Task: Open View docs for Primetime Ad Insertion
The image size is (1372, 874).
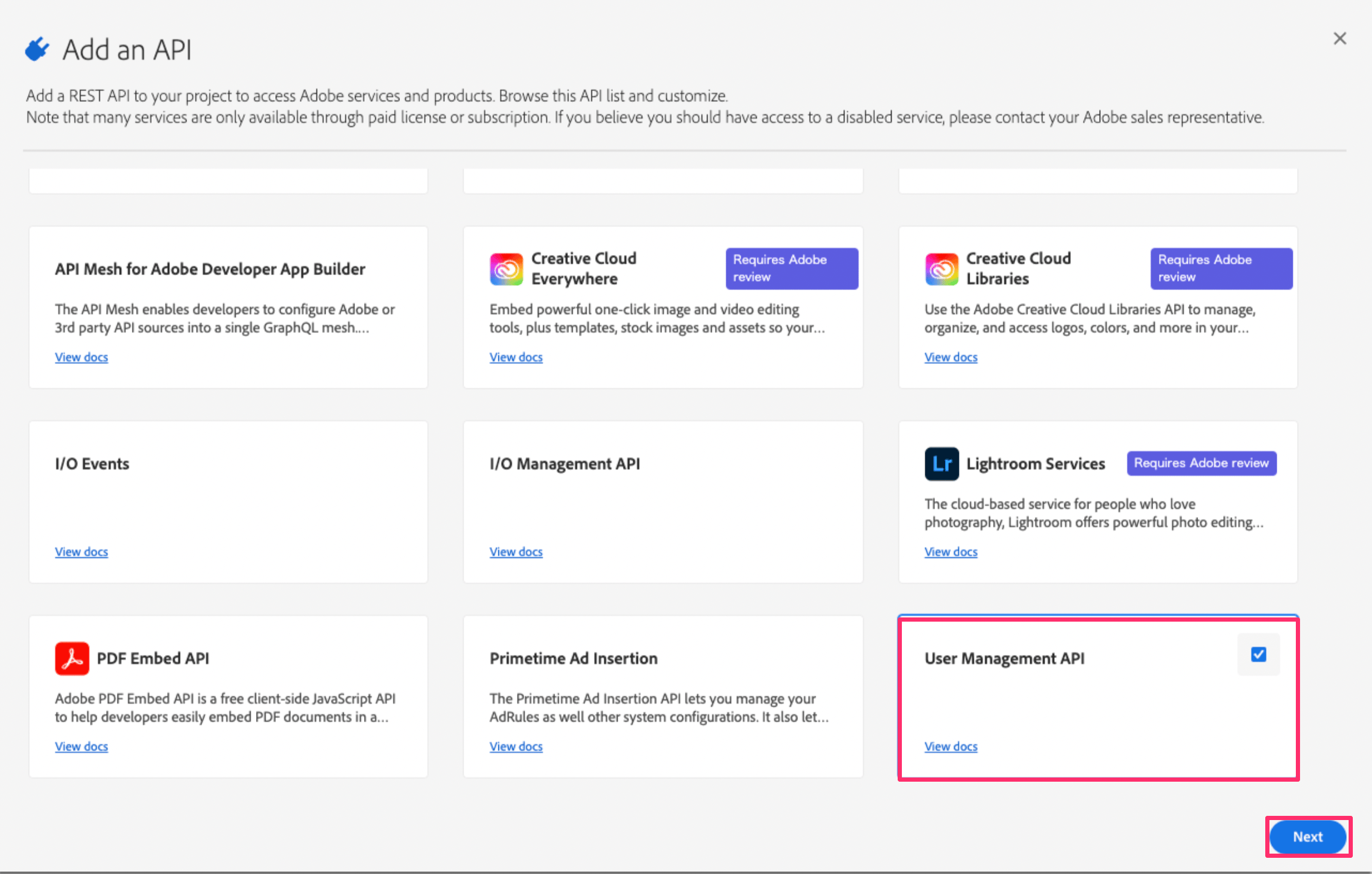Action: coord(516,746)
